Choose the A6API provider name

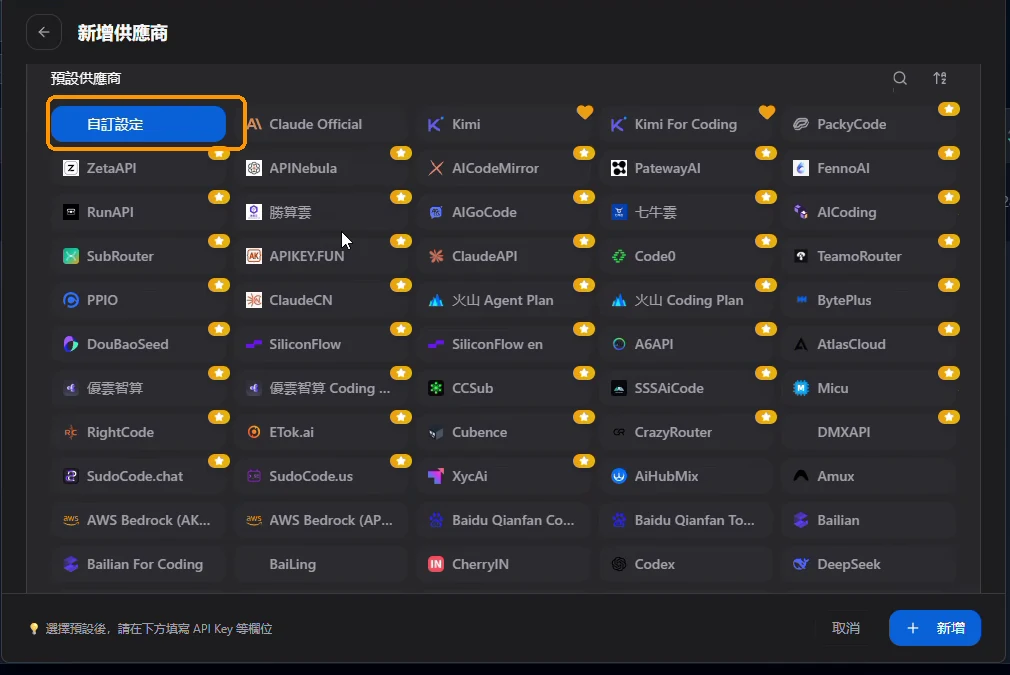point(654,344)
